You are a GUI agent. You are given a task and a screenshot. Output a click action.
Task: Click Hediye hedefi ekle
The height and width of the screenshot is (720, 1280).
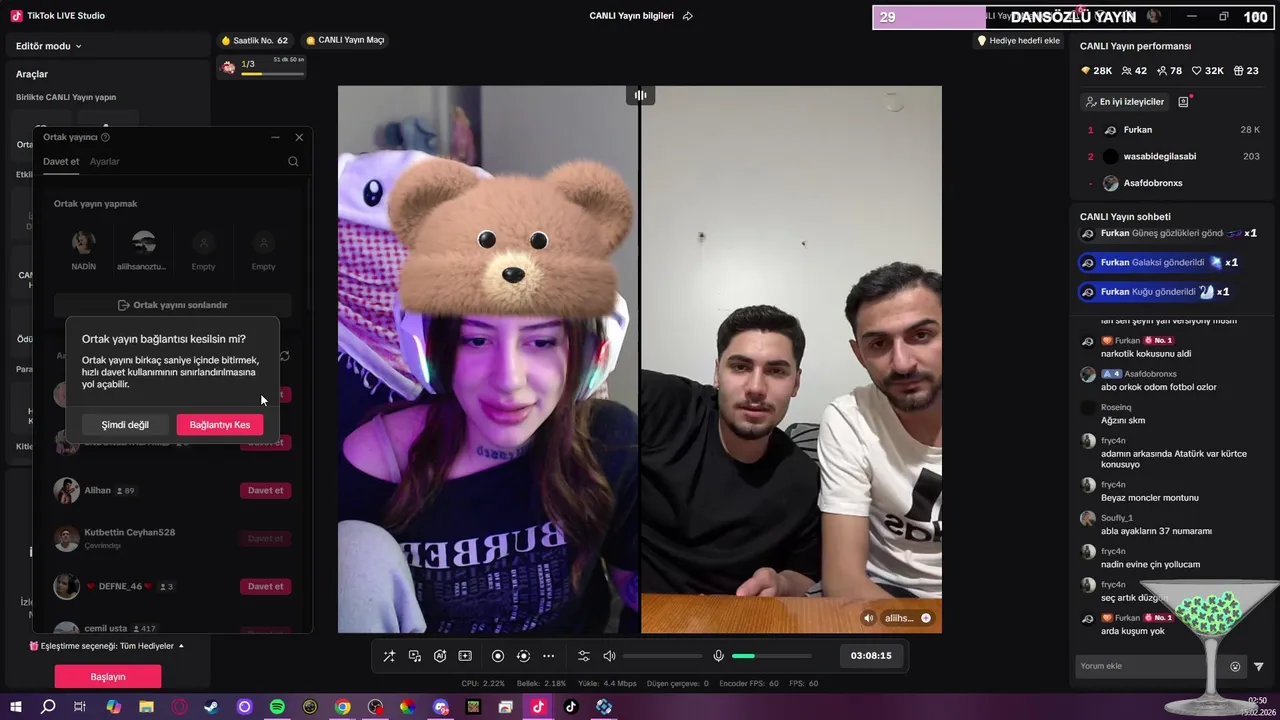click(x=1018, y=41)
